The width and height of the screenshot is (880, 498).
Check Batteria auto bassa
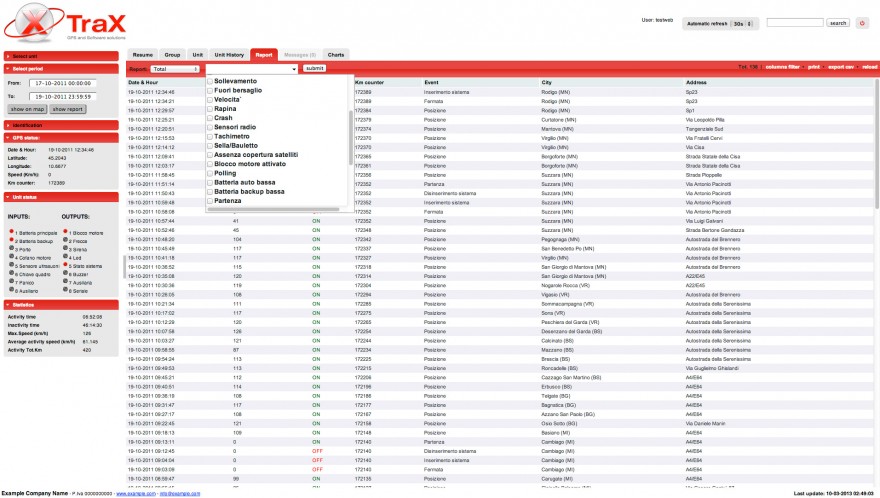pos(210,182)
